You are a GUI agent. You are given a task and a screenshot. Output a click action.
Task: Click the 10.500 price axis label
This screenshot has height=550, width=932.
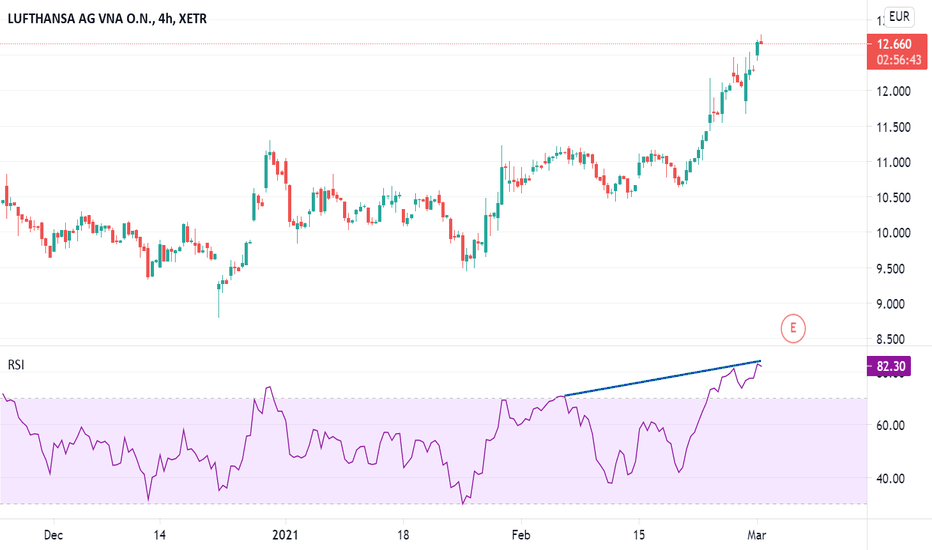pyautogui.click(x=893, y=197)
